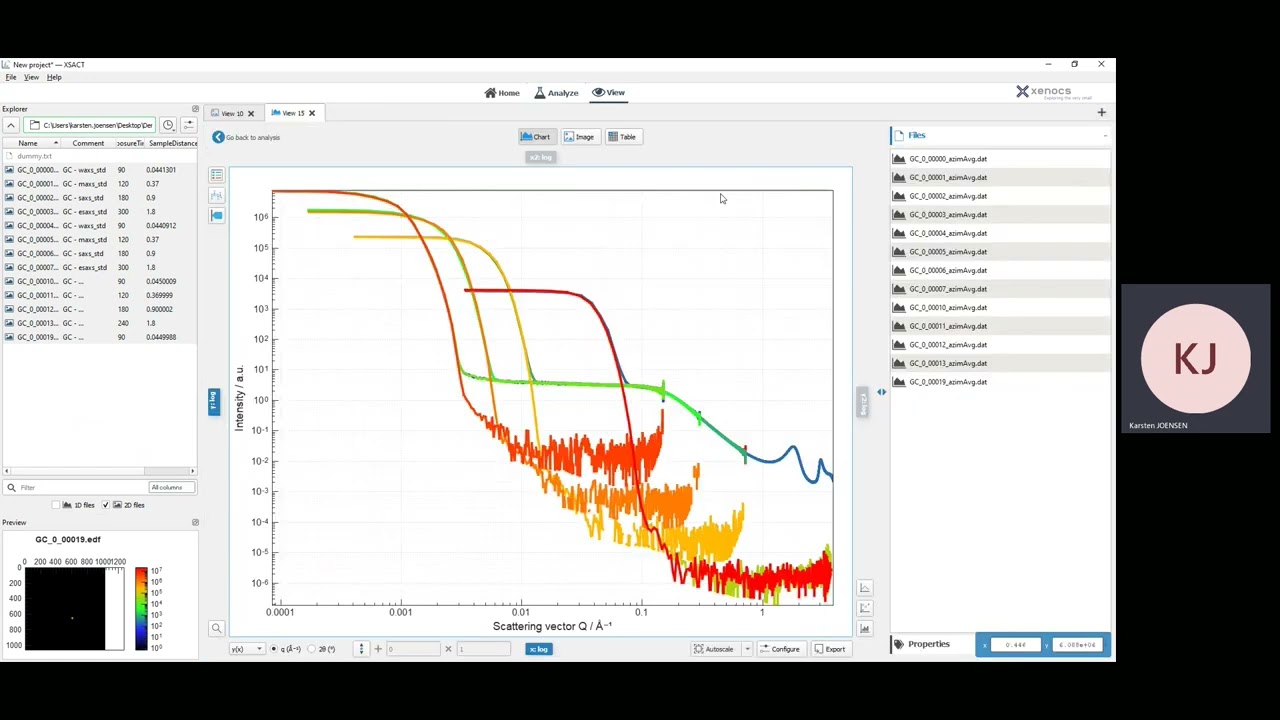Image resolution: width=1280 pixels, height=720 pixels.
Task: Click the Autoscale button
Action: (715, 649)
